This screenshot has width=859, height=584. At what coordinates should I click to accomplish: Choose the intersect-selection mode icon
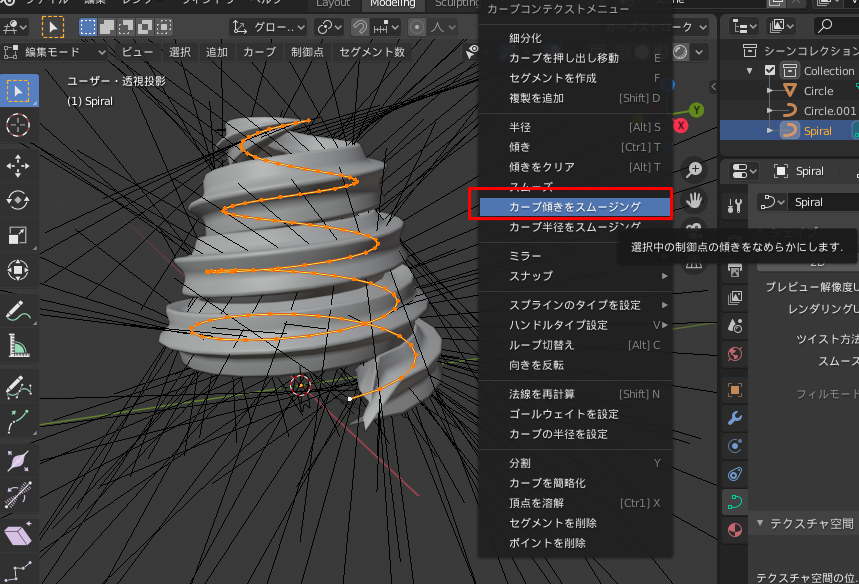point(164,27)
